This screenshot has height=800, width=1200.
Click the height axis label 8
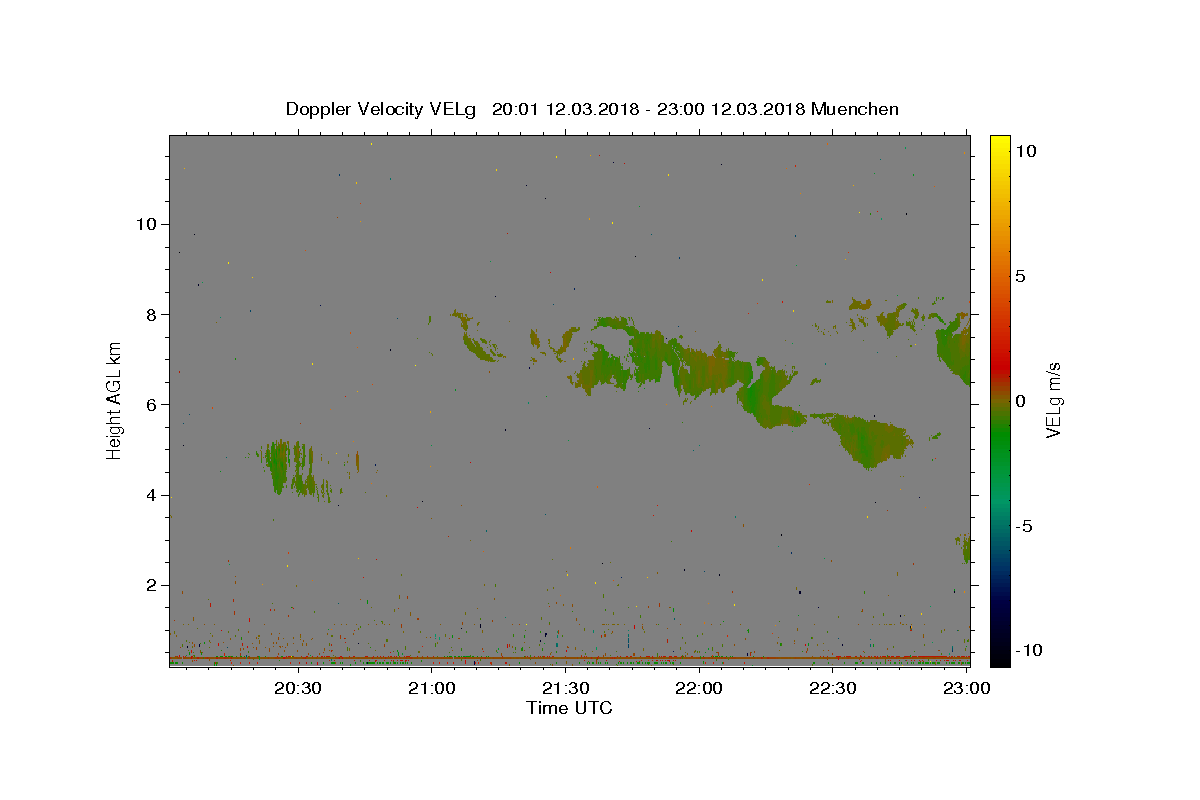150,314
